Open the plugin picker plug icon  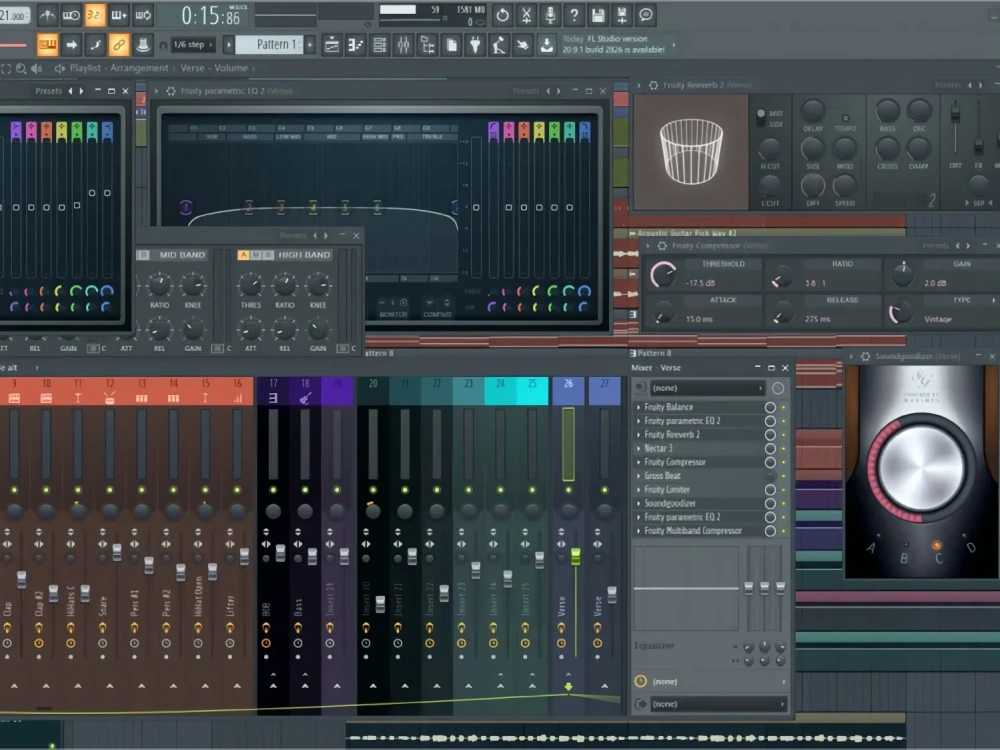(475, 45)
